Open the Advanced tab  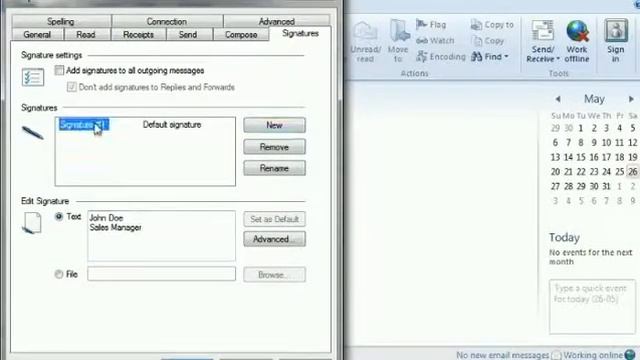tap(276, 21)
